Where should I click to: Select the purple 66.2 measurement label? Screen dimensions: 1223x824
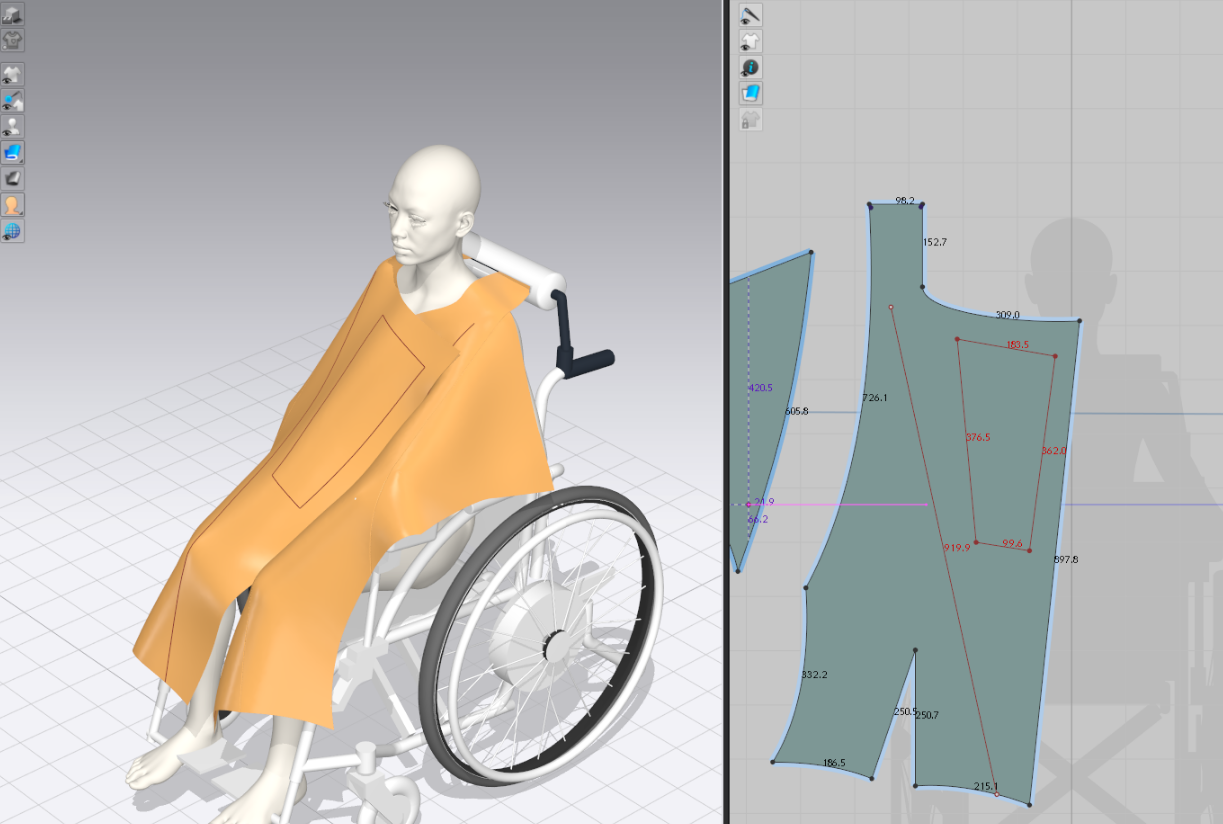[758, 519]
